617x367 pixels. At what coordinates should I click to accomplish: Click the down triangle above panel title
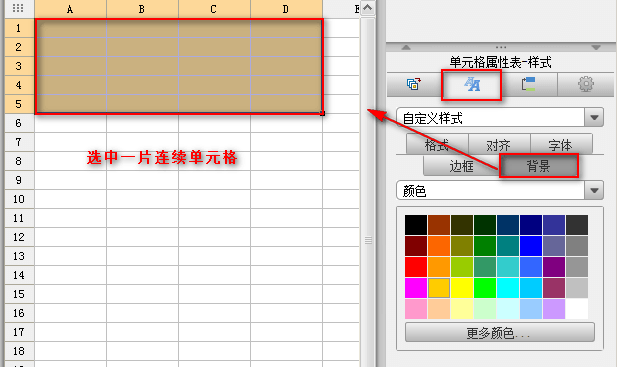tap(596, 47)
